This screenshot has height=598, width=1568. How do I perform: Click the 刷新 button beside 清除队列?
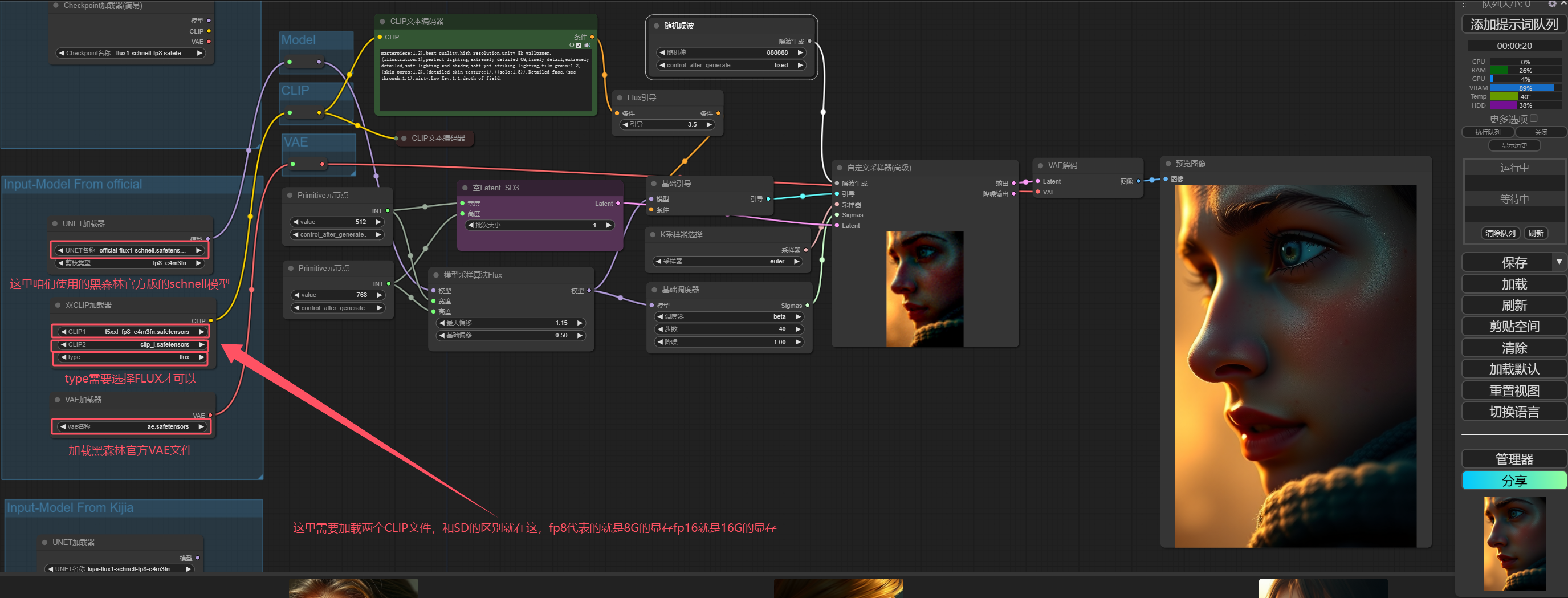[1536, 233]
